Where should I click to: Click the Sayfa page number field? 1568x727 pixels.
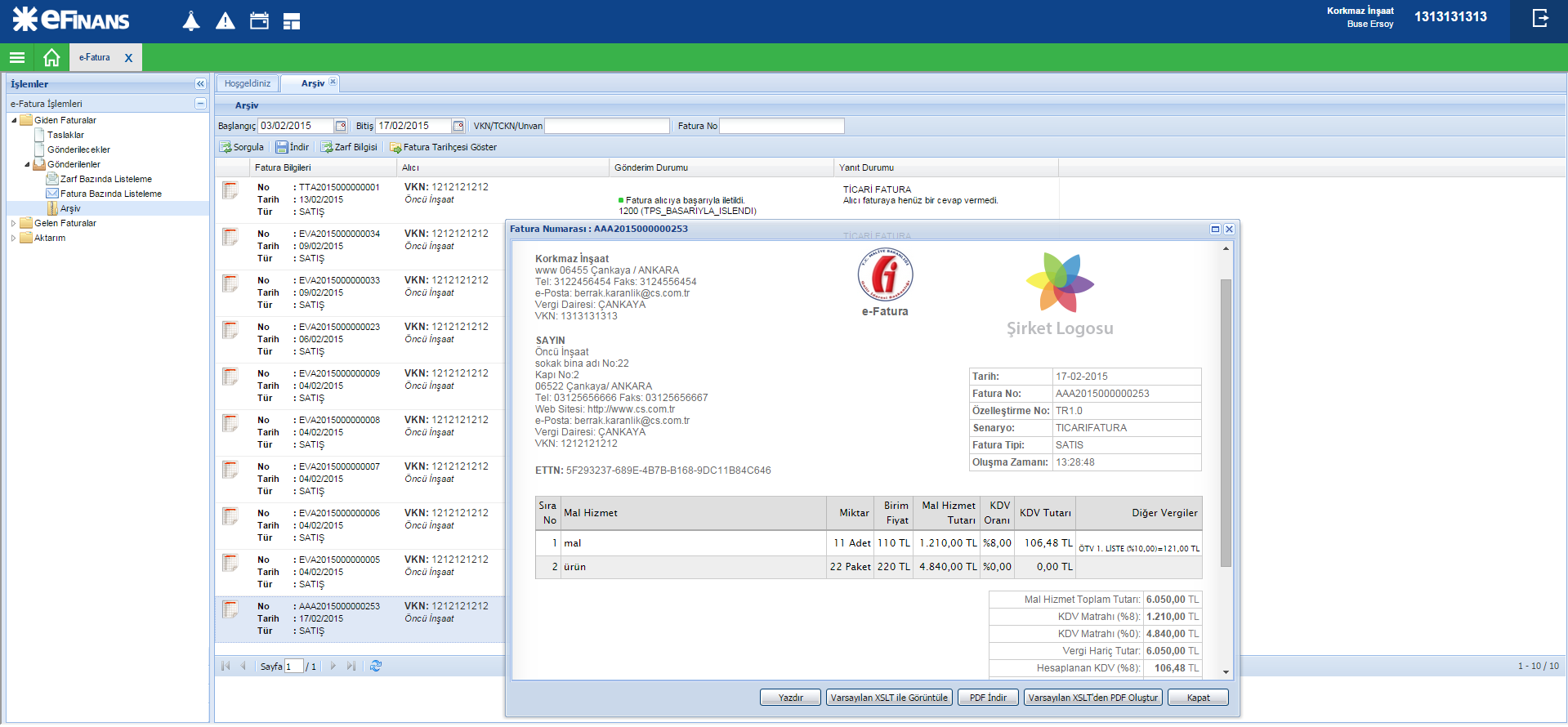[x=294, y=667]
